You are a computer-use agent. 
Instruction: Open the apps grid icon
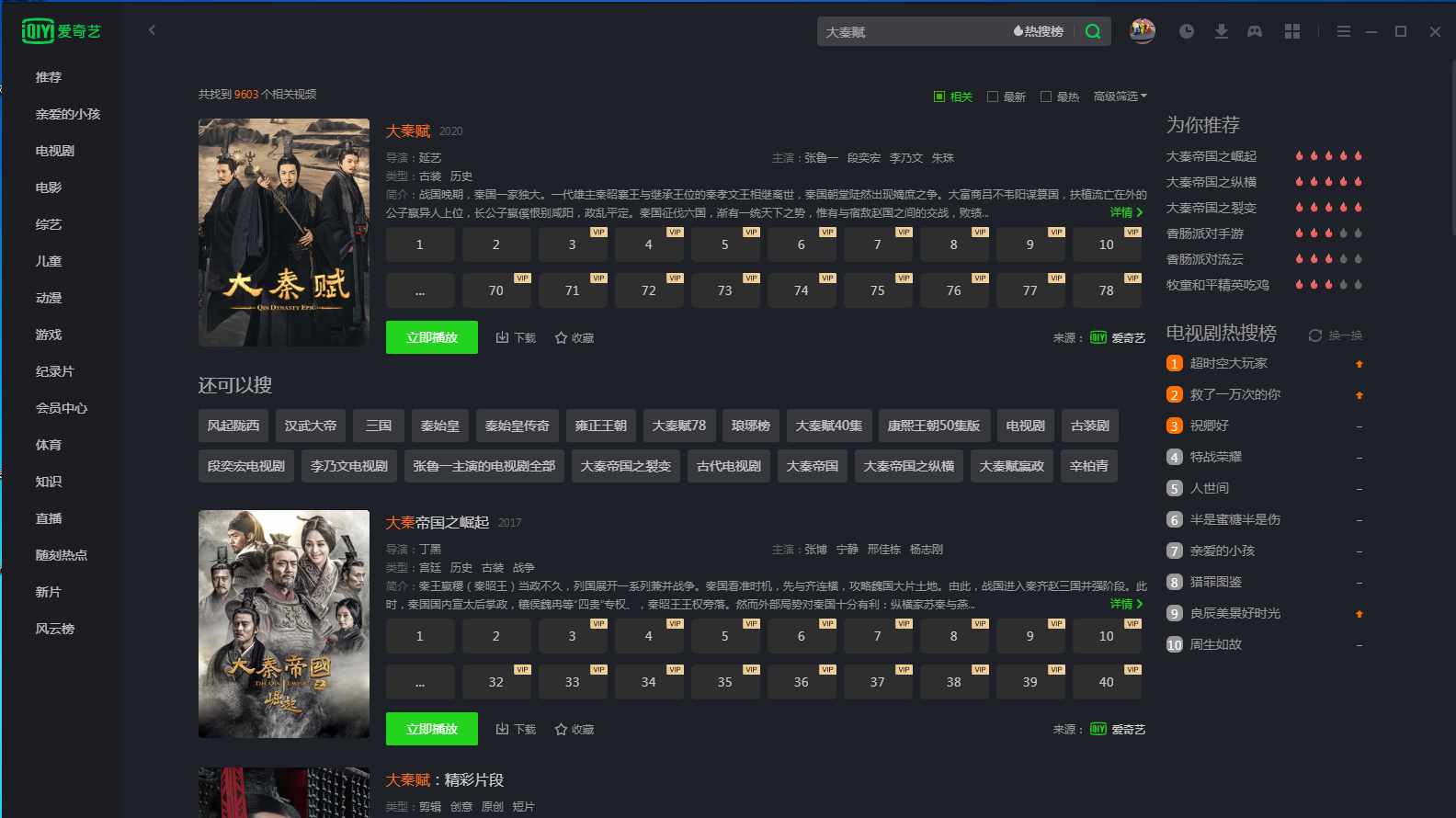[1292, 31]
